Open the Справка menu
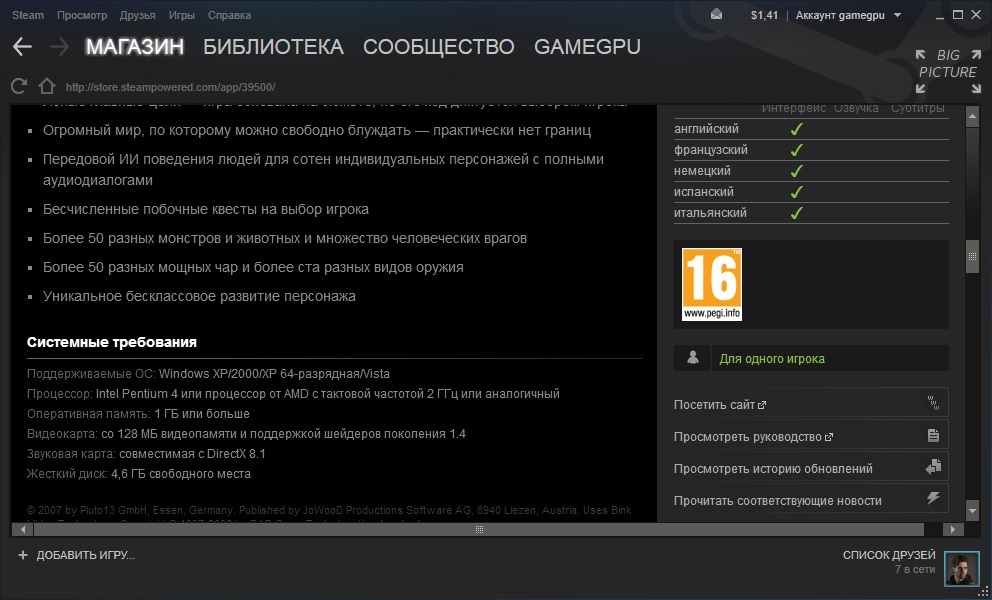This screenshot has width=992, height=600. pyautogui.click(x=229, y=15)
